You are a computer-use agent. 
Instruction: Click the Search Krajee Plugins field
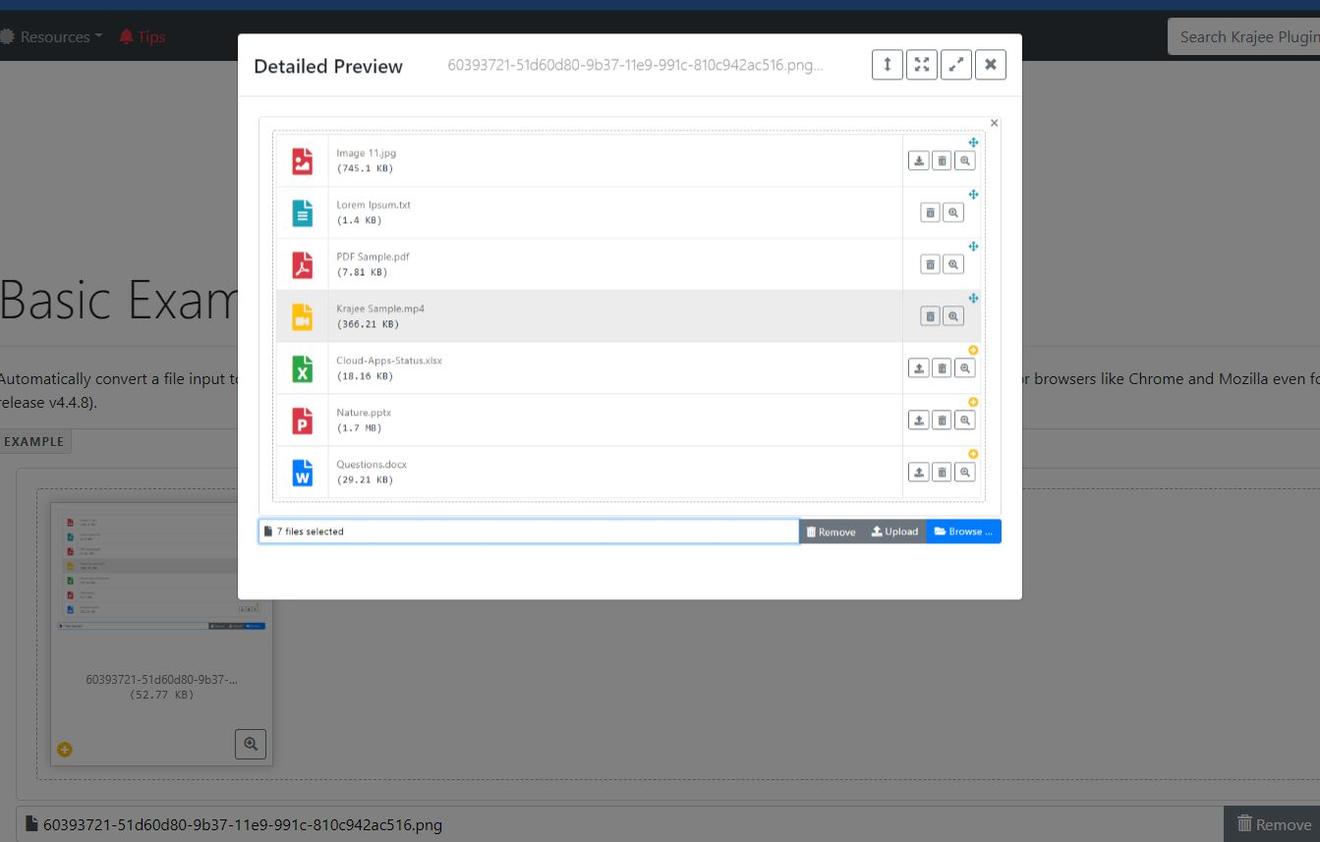[x=1246, y=37]
